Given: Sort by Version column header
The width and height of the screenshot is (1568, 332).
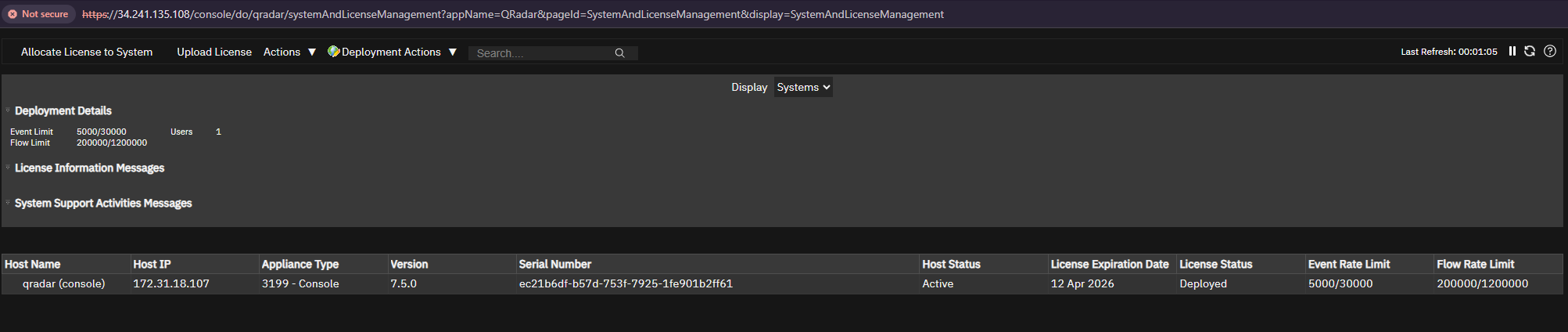Looking at the screenshot, I should [x=452, y=264].
